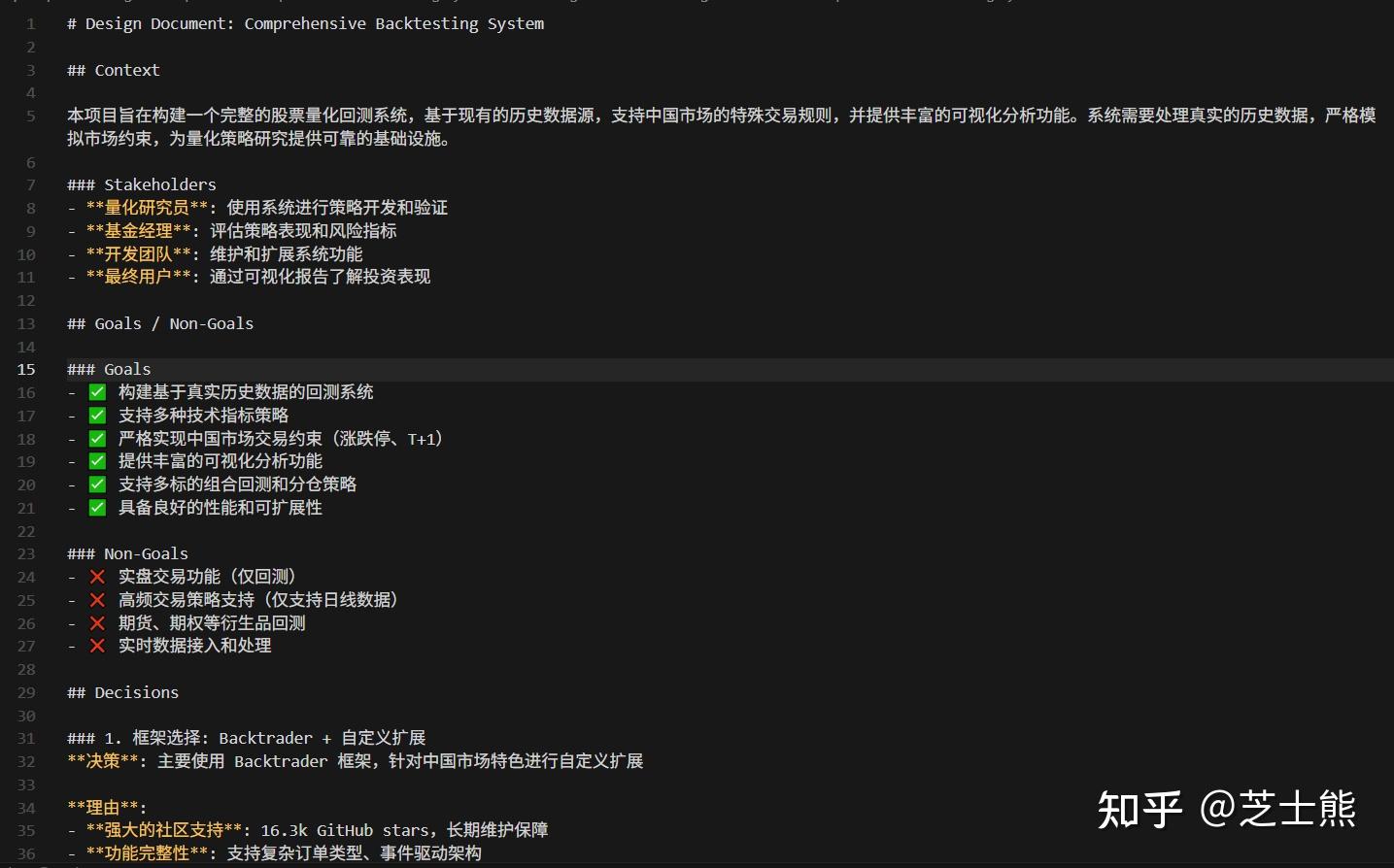Select the X icon on 高频交易策略支持 line
This screenshot has height=868, width=1394.
pyautogui.click(x=97, y=599)
